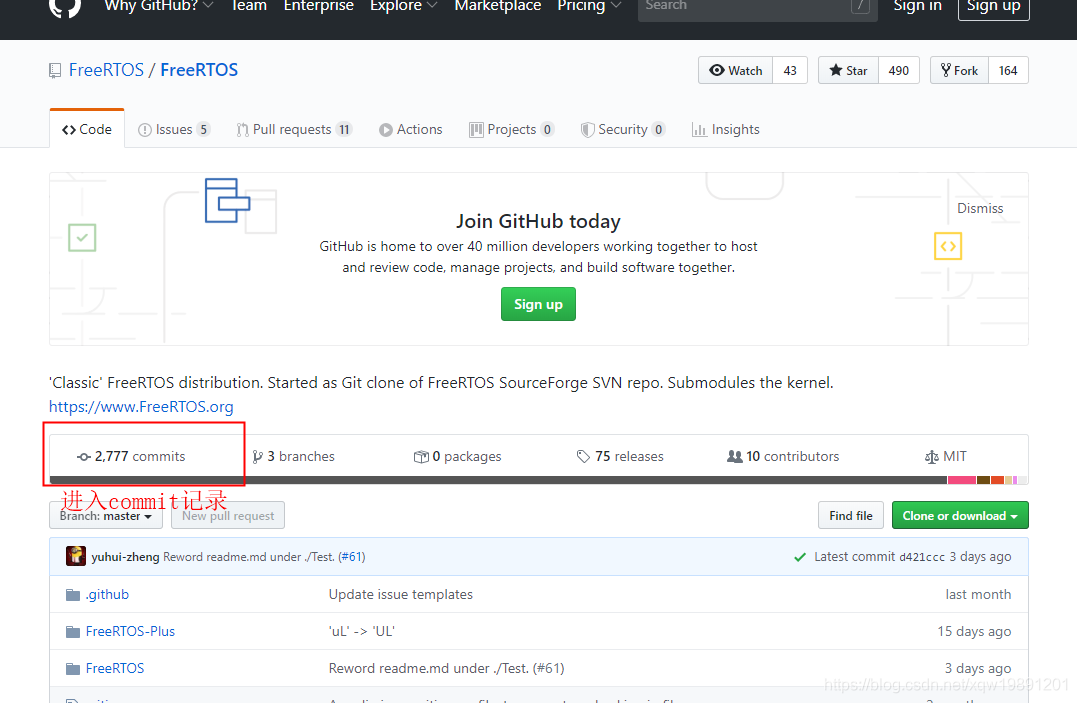Open the yuhui-zheng avatar
1077x703 pixels.
[x=76, y=556]
